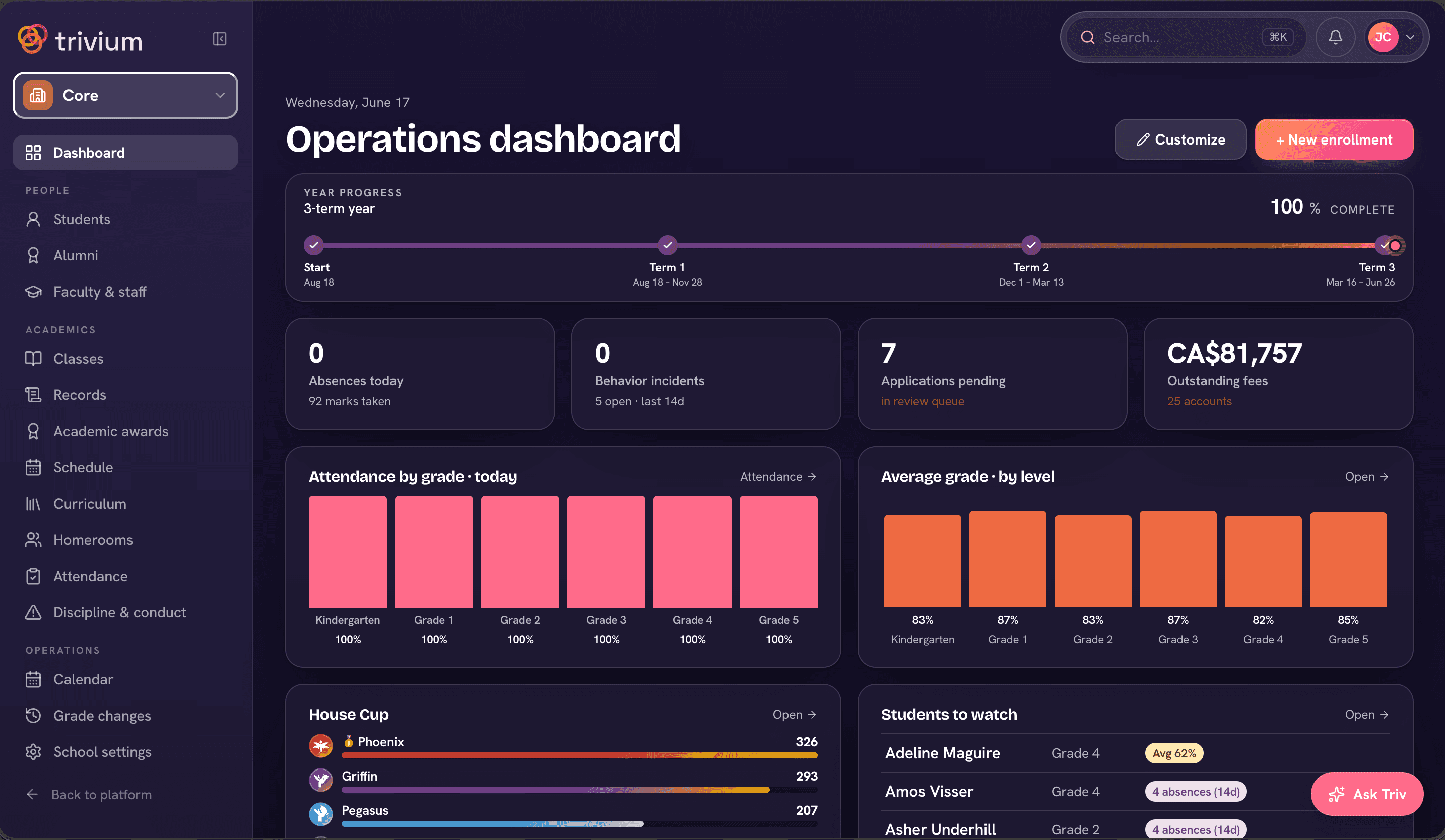Follow the Attendance arrow link
This screenshot has height=840, width=1445.
(x=778, y=477)
